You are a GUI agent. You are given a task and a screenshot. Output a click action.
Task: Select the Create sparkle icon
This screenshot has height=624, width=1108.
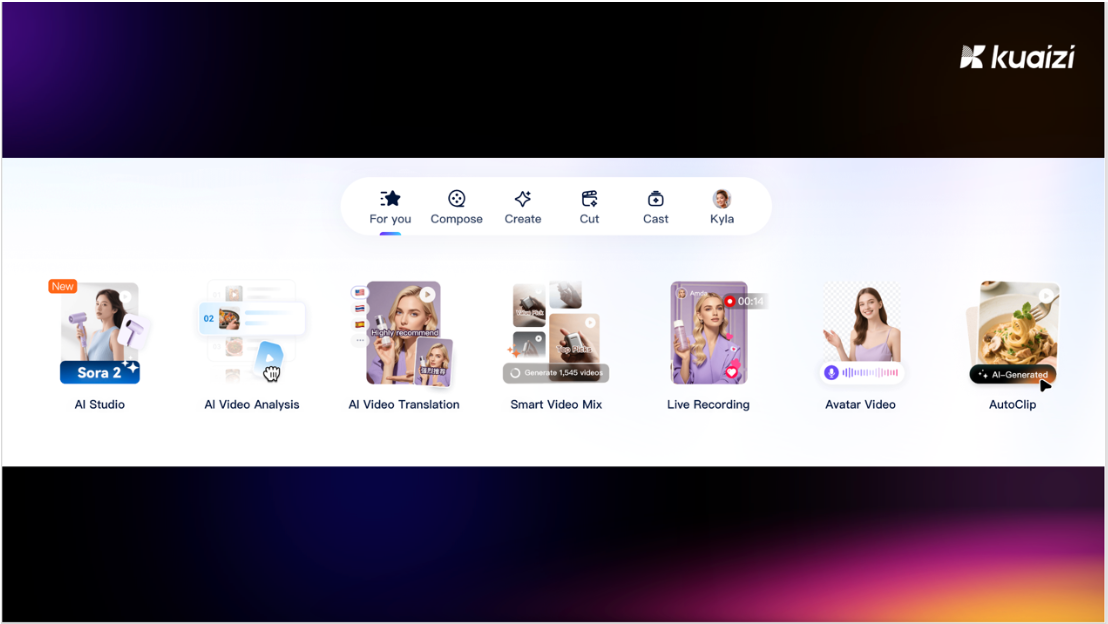(522, 199)
